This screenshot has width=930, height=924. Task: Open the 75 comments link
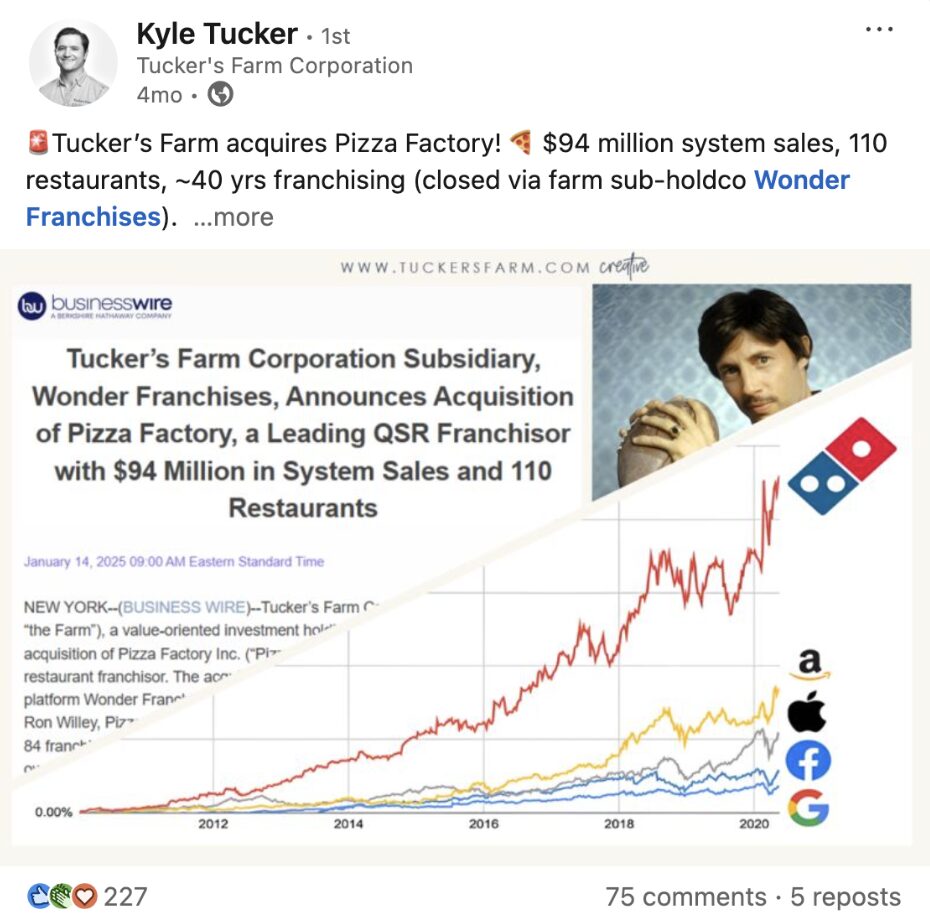point(686,897)
